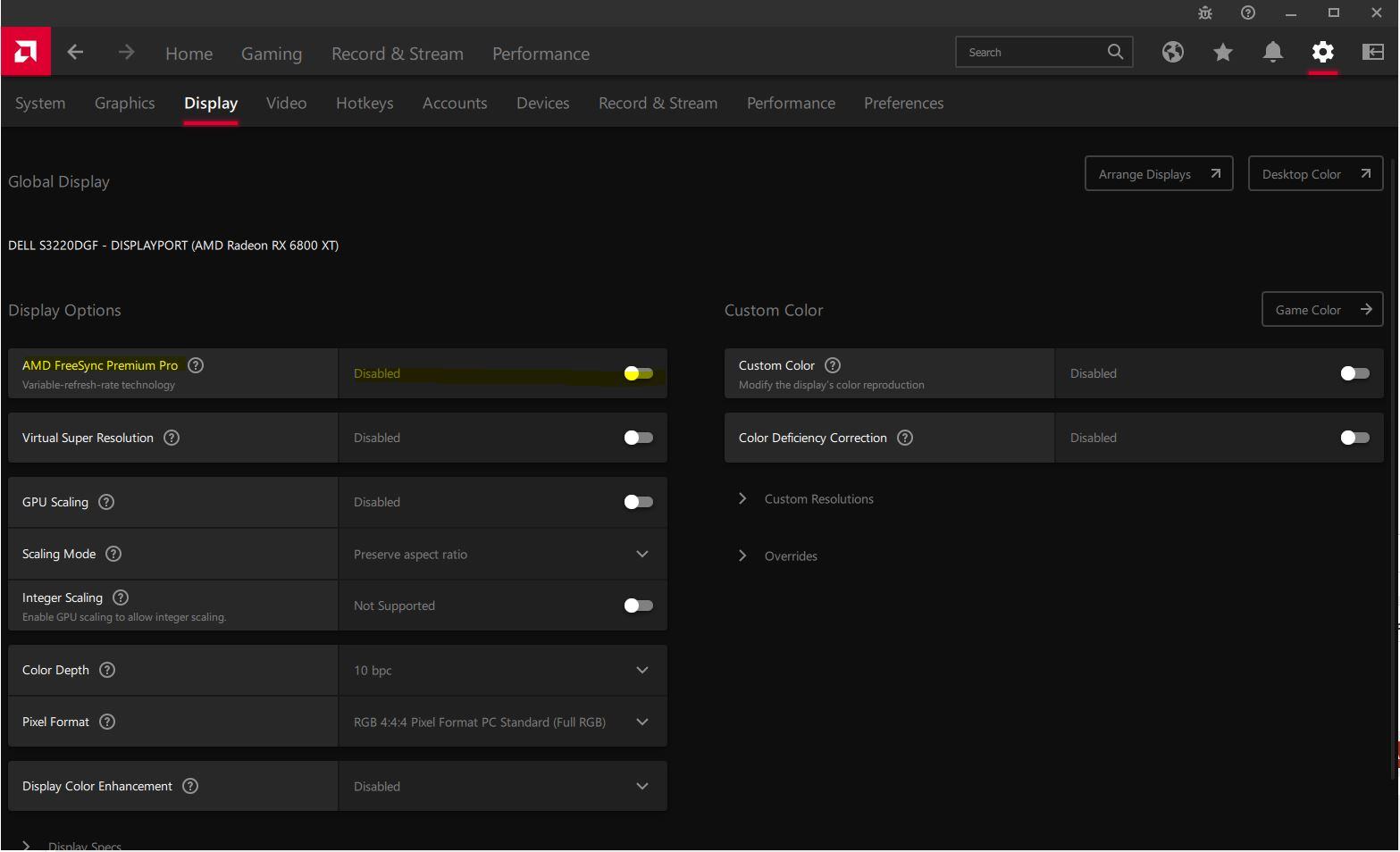Open Scaling Mode dropdown
1400x852 pixels.
click(x=503, y=554)
